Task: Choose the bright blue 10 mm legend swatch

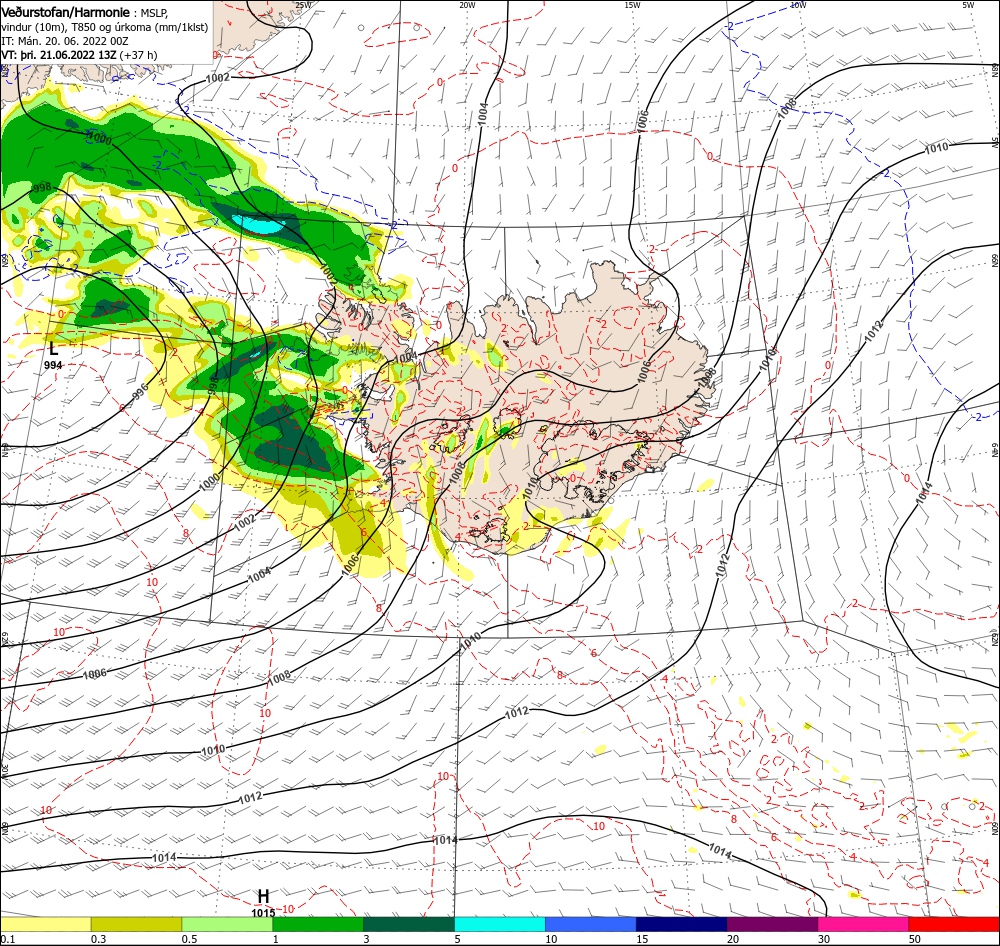Action: tap(591, 924)
